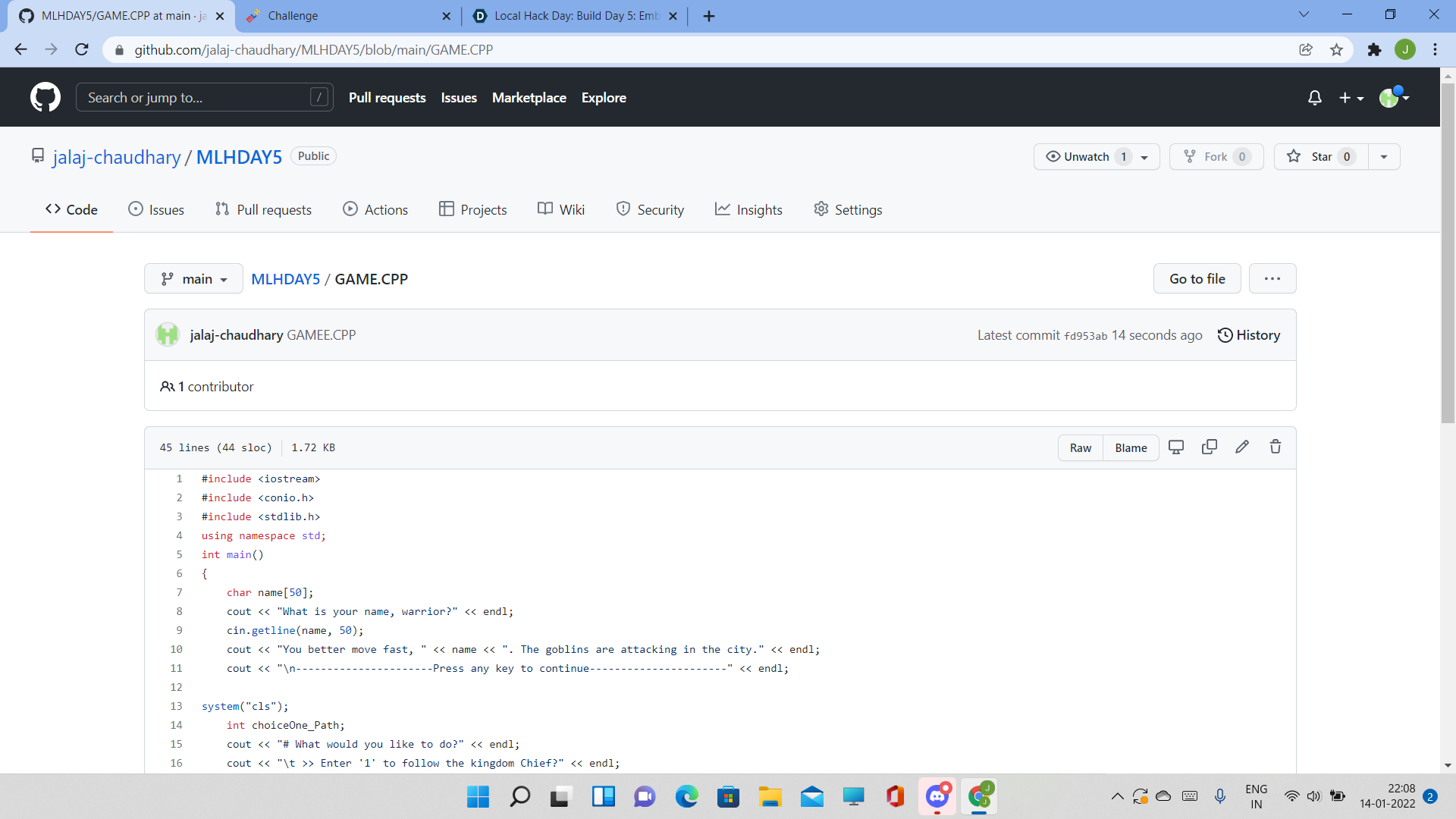
Task: Expand the Star lists dropdown arrow
Action: point(1384,157)
